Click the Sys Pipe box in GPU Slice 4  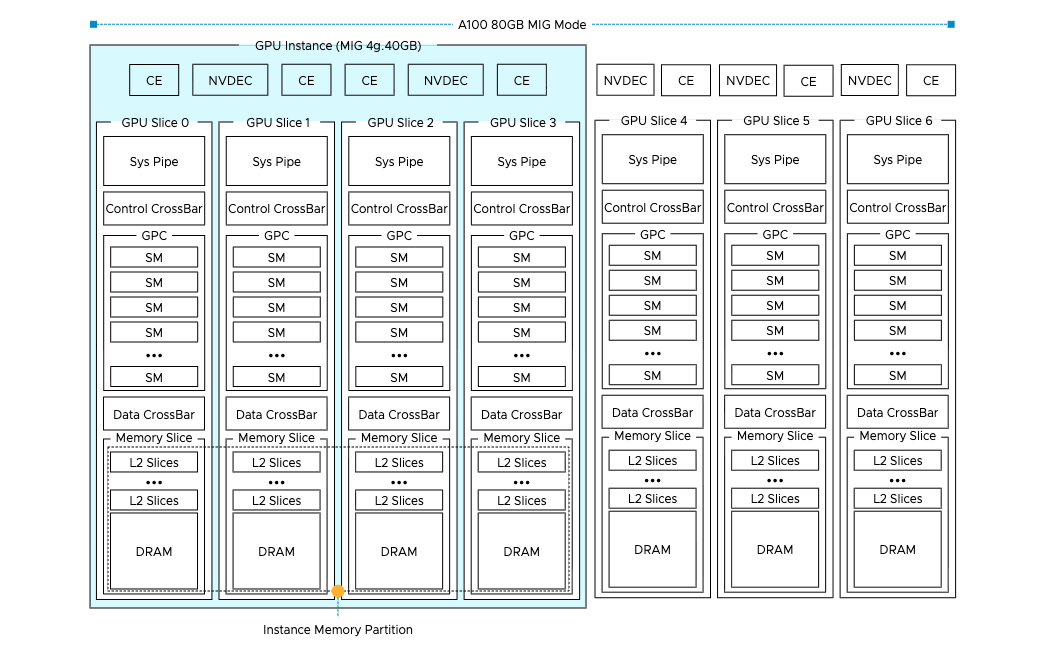652,159
